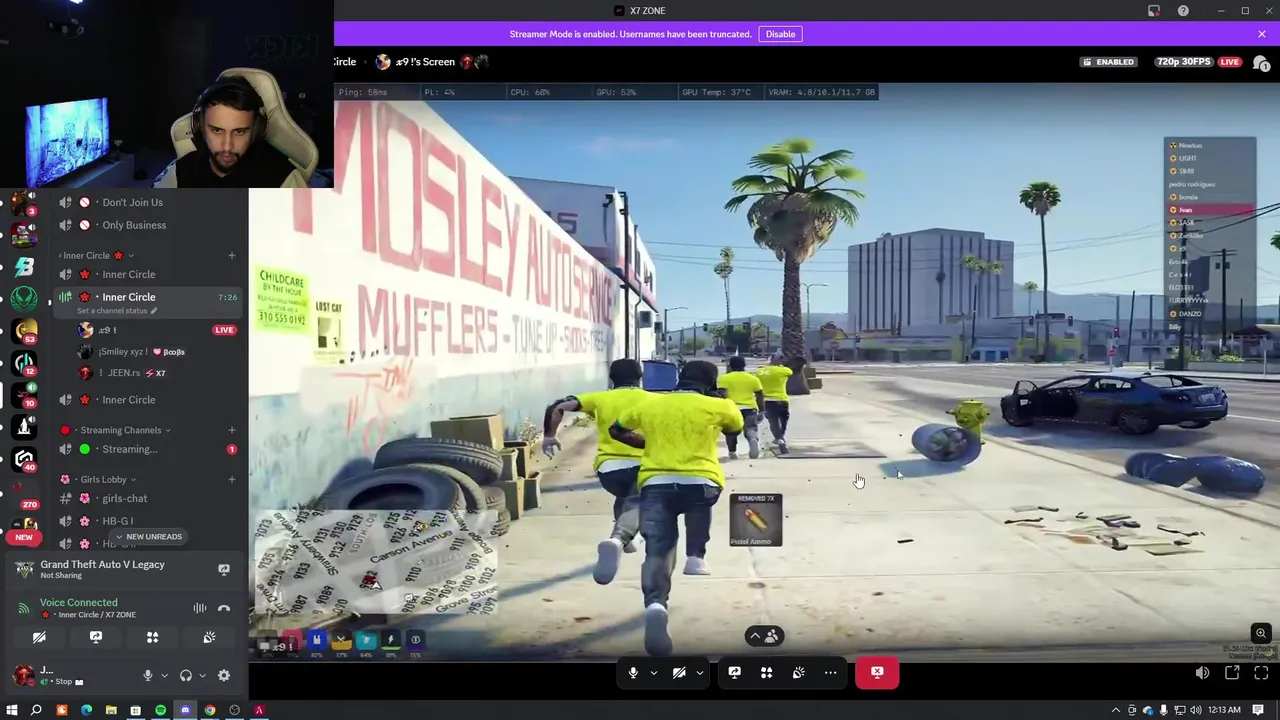
Task: Open the Discord inbox icon in title bar
Action: point(1154,11)
